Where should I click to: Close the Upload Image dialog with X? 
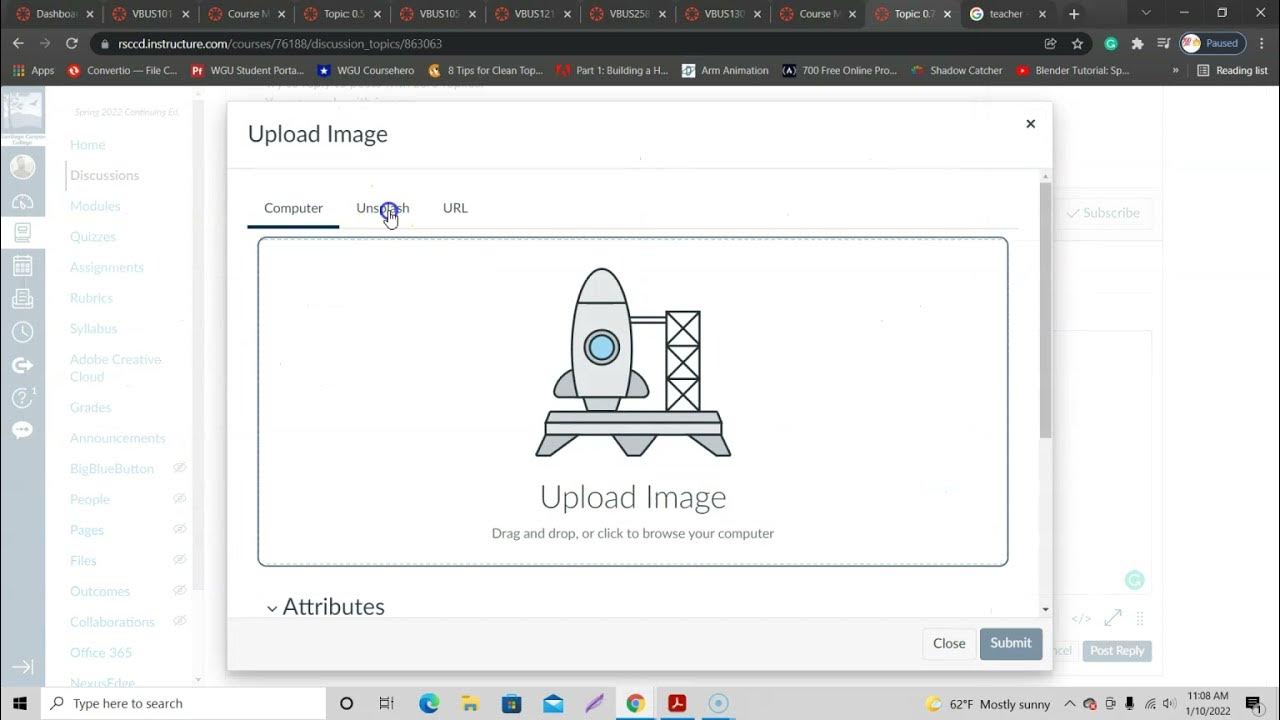coord(1030,124)
